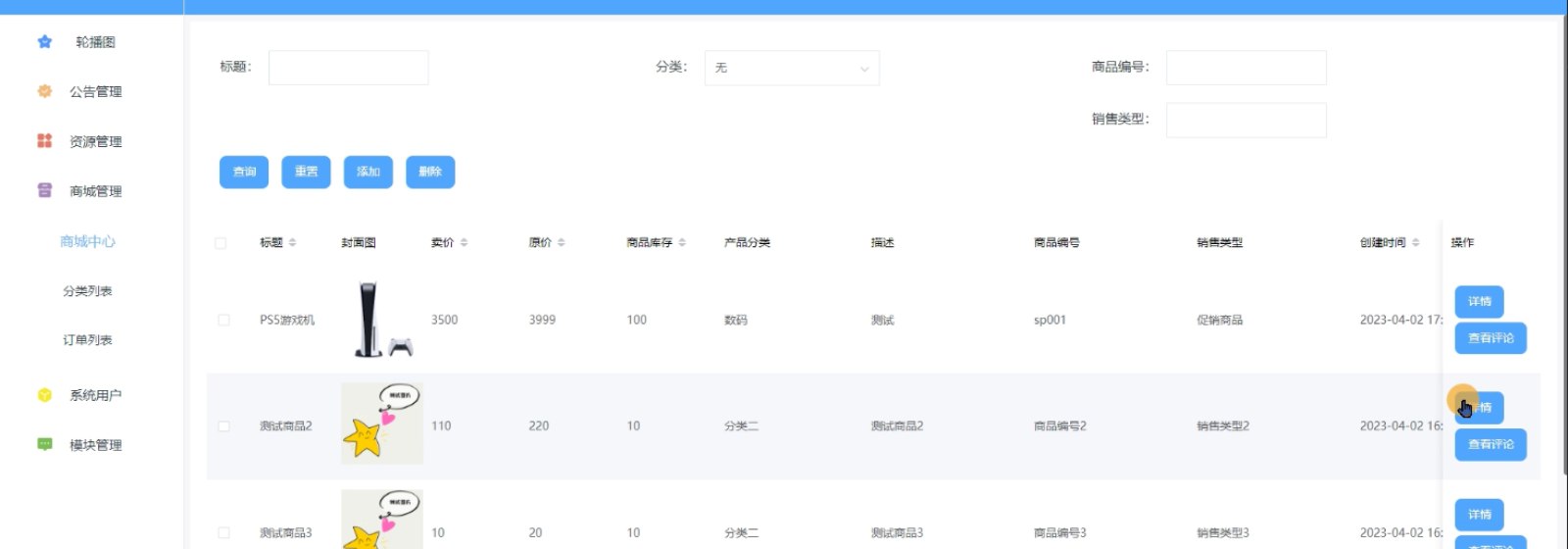Viewport: 1568px width, 549px height.
Task: Click 查看评论 for the PS5游戏机 row
Action: click(x=1491, y=338)
